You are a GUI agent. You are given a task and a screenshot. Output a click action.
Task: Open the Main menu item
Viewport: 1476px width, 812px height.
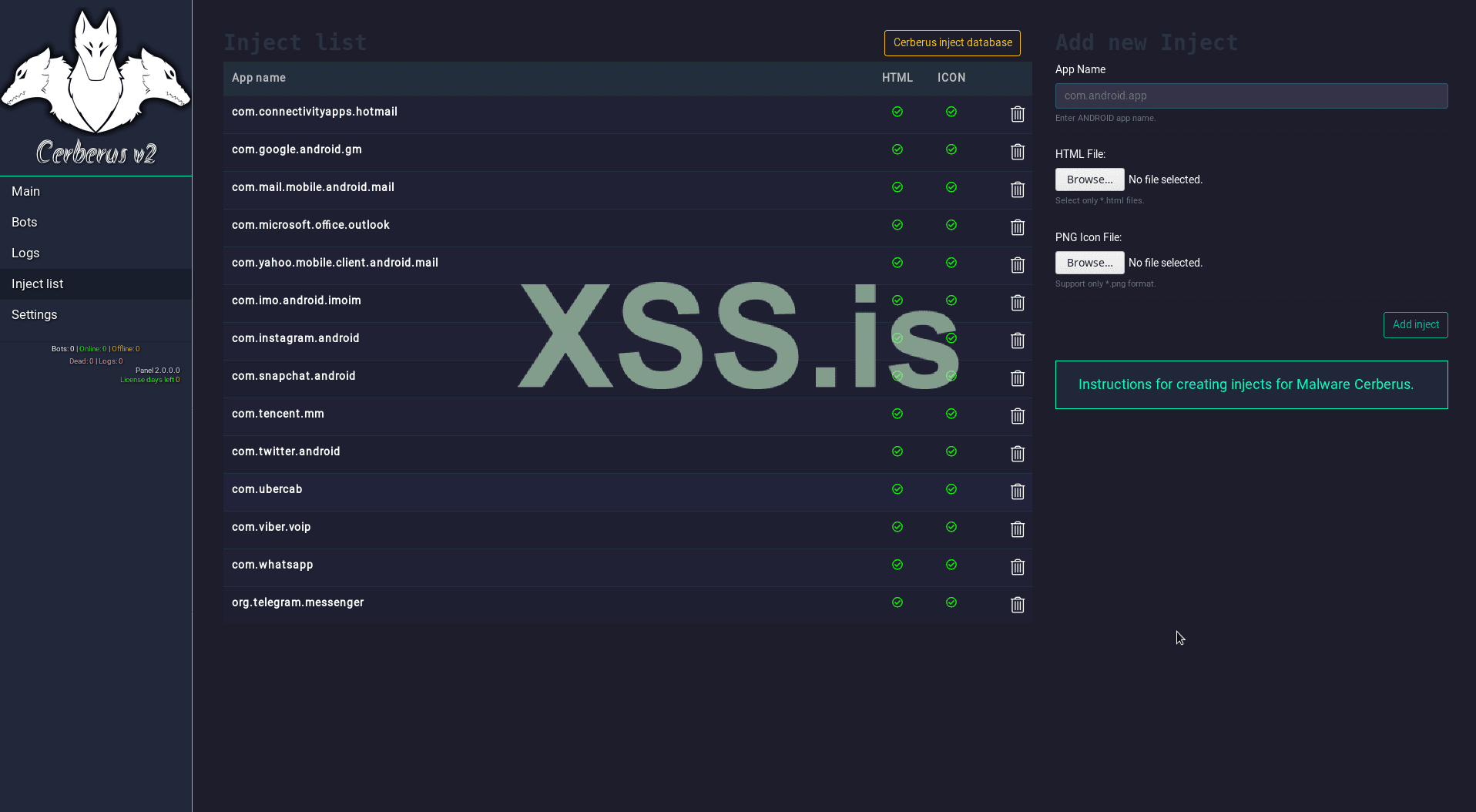(x=26, y=191)
